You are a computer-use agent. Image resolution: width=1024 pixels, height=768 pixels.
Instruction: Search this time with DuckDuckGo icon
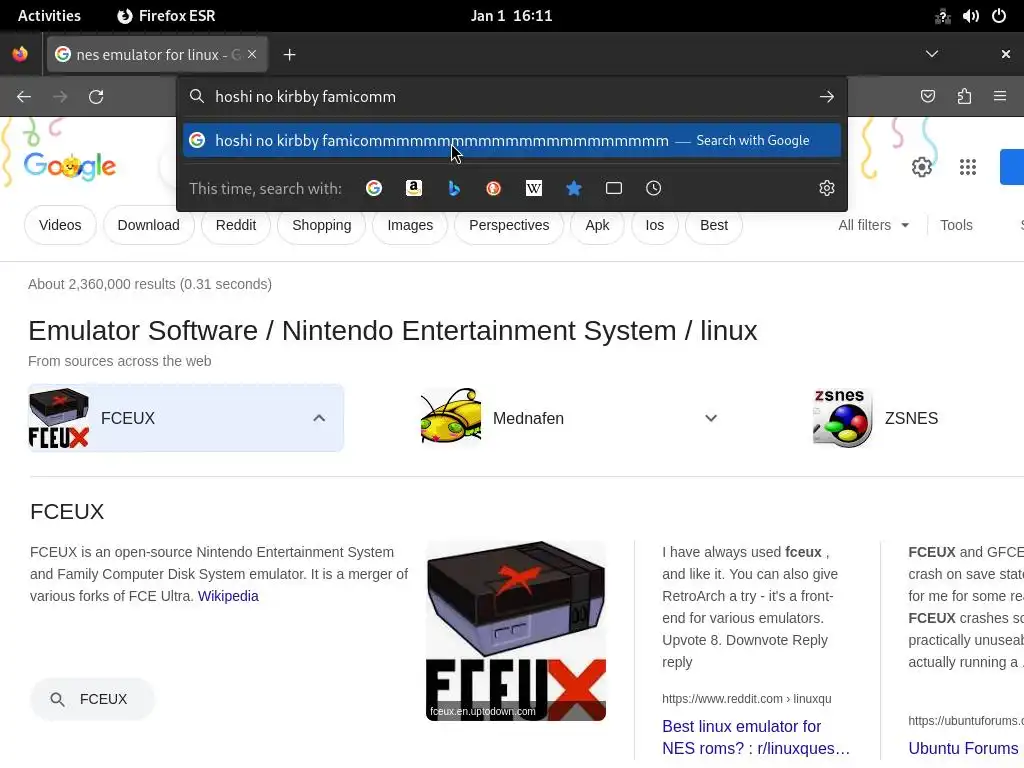point(494,188)
